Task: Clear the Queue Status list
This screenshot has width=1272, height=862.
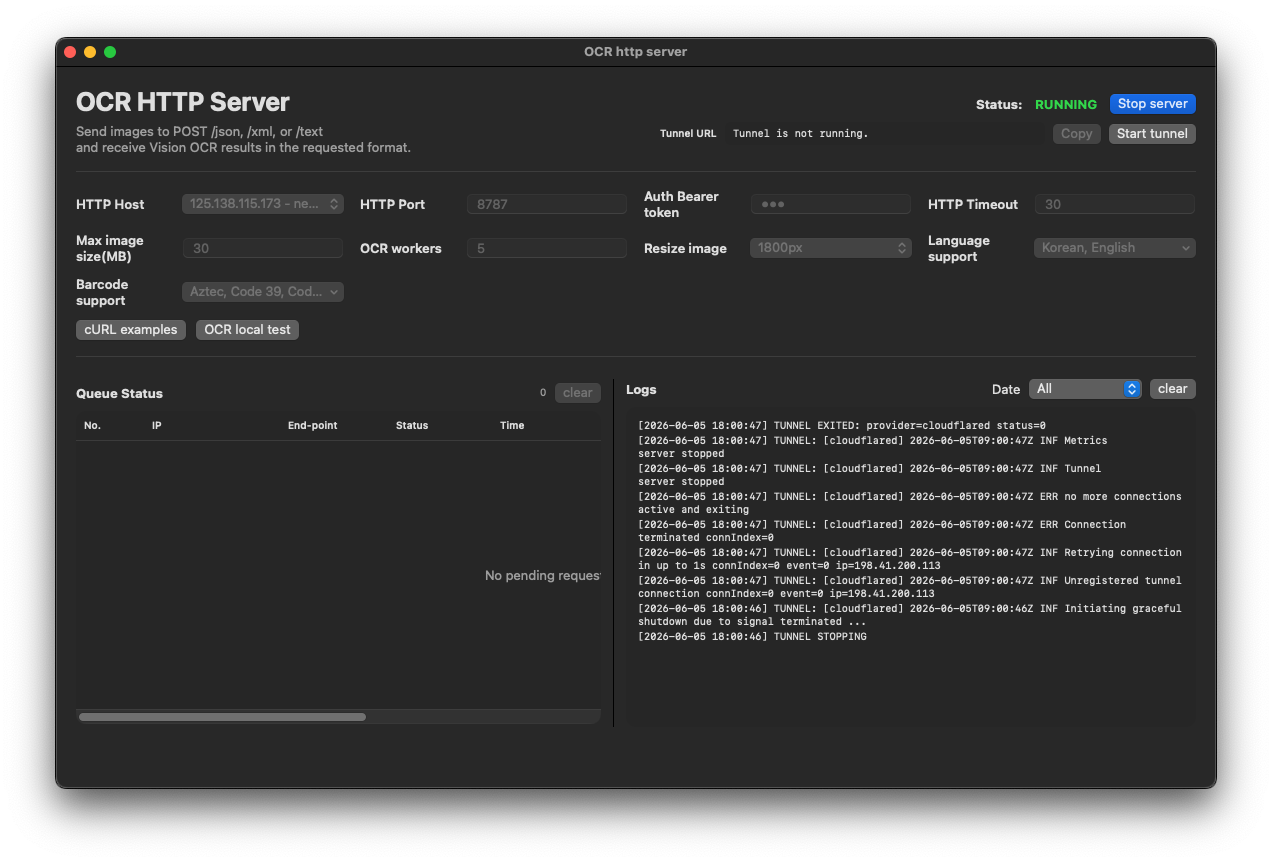Action: coord(577,392)
